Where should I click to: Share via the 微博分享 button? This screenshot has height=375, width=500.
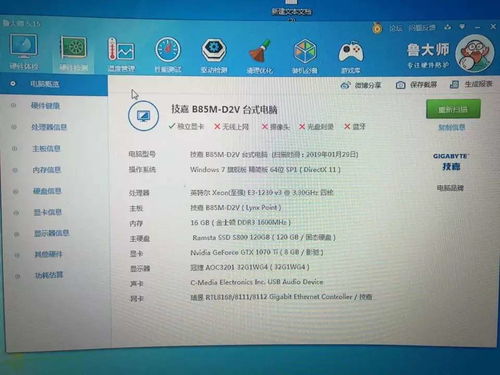coord(361,85)
